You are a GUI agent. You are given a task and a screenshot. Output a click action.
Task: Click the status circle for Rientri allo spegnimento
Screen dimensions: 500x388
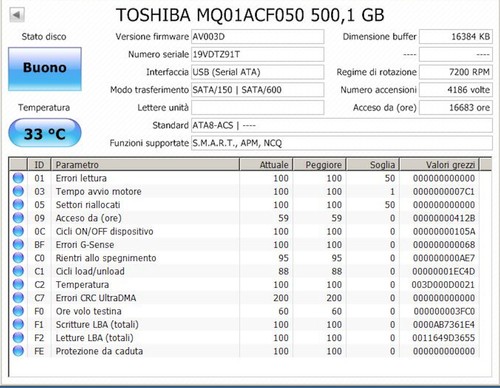(x=18, y=258)
